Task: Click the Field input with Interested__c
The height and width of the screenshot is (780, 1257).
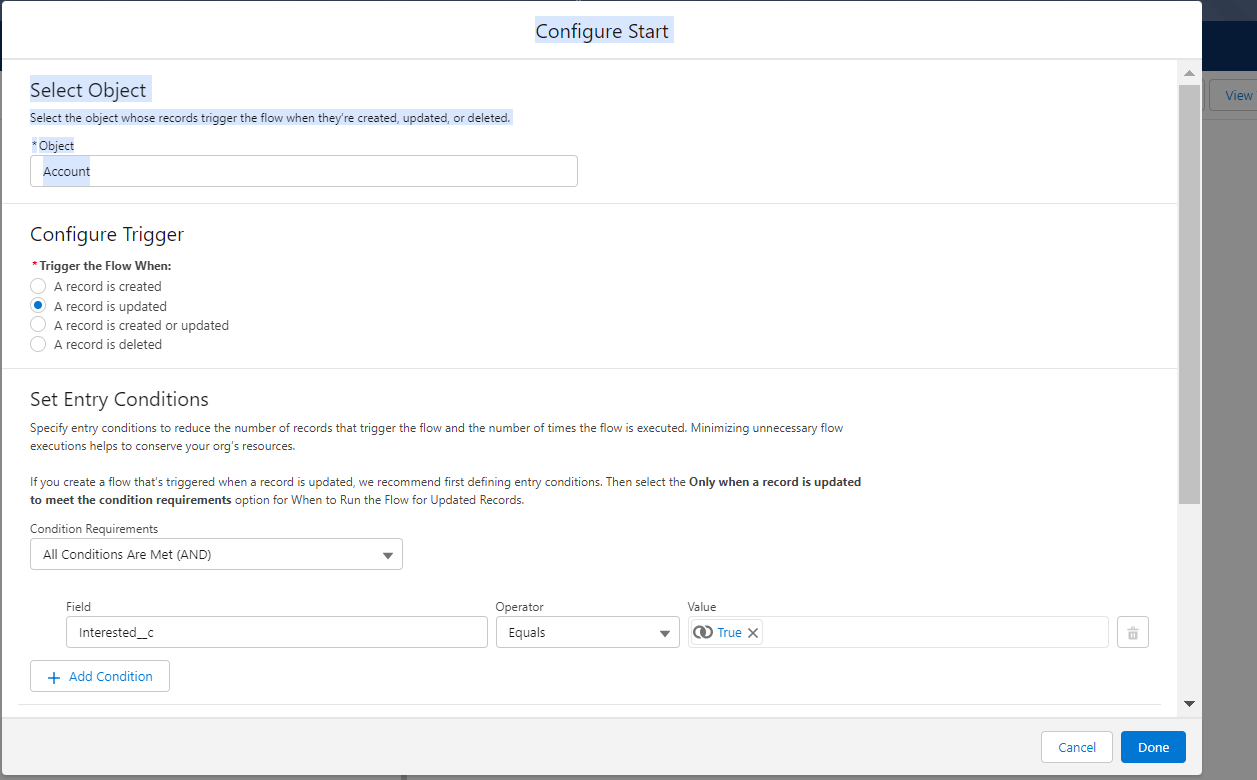Action: click(x=276, y=633)
